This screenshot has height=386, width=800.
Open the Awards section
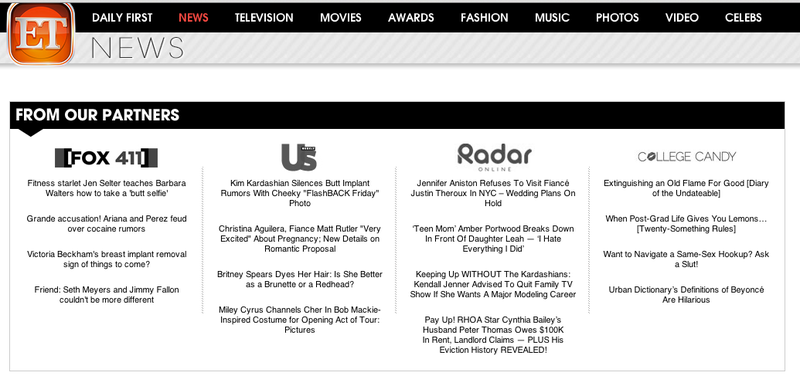[x=411, y=17]
